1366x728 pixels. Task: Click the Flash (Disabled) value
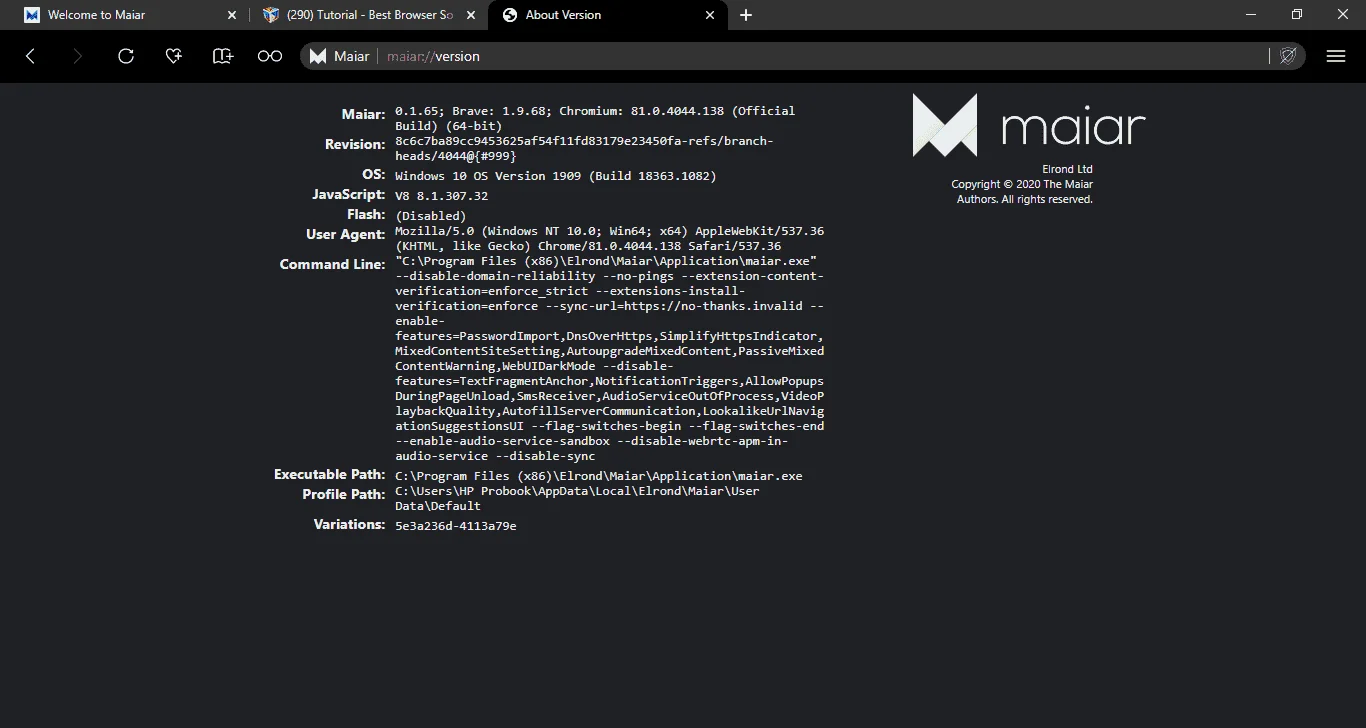(430, 216)
